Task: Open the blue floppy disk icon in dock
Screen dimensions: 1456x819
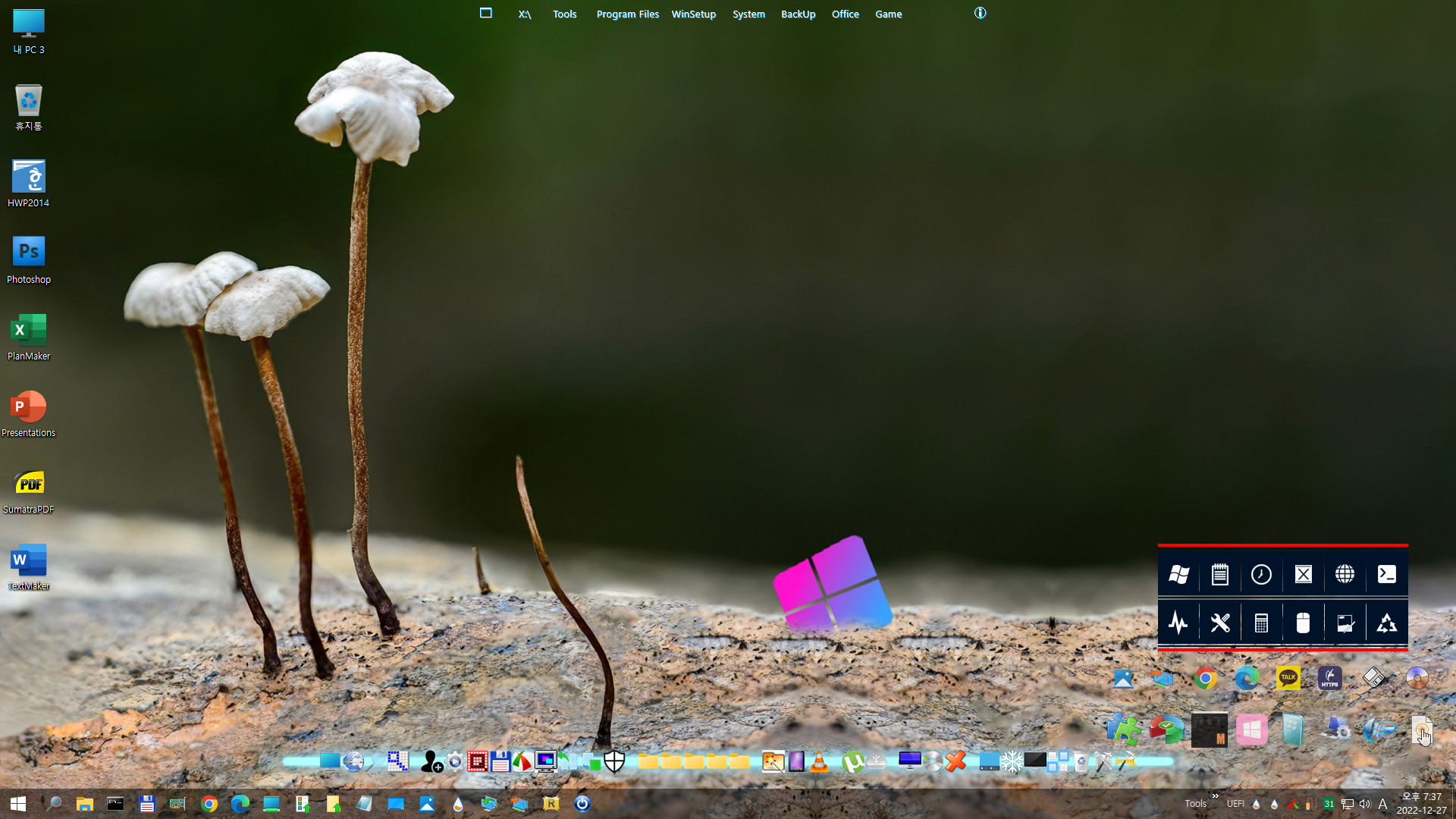Action: tap(500, 761)
